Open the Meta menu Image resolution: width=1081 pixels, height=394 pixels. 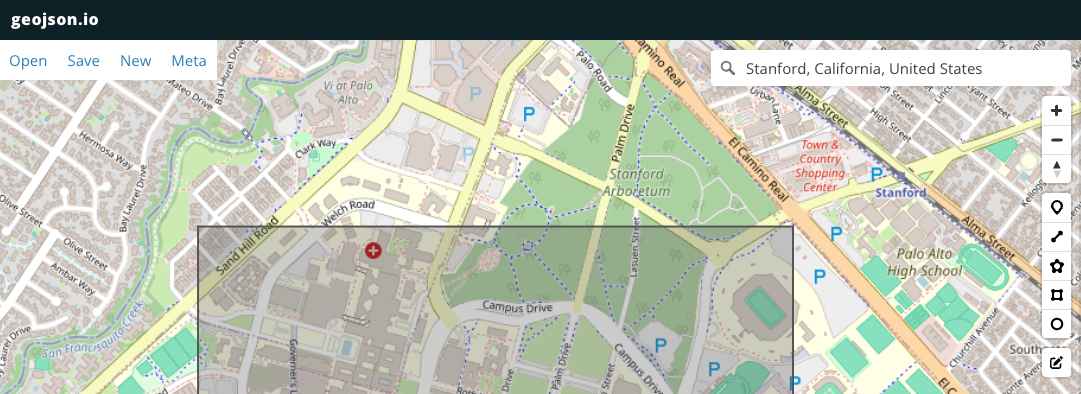[189, 61]
